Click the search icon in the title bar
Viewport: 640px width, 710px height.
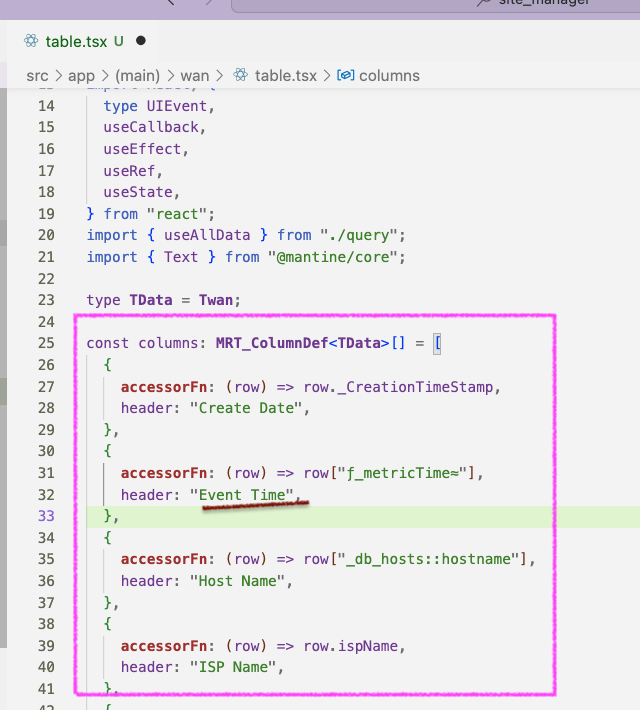point(484,3)
